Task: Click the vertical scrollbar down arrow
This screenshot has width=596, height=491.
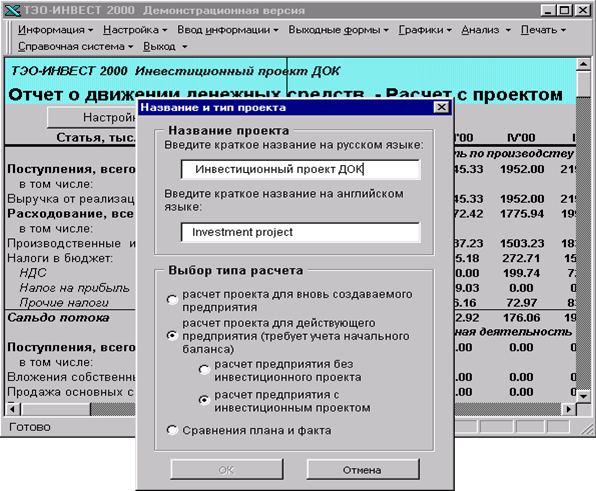Action: click(x=583, y=396)
